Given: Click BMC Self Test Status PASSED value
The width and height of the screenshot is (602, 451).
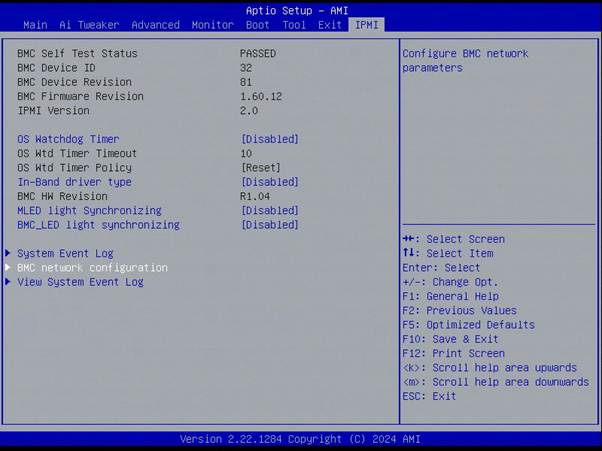Looking at the screenshot, I should [258, 53].
